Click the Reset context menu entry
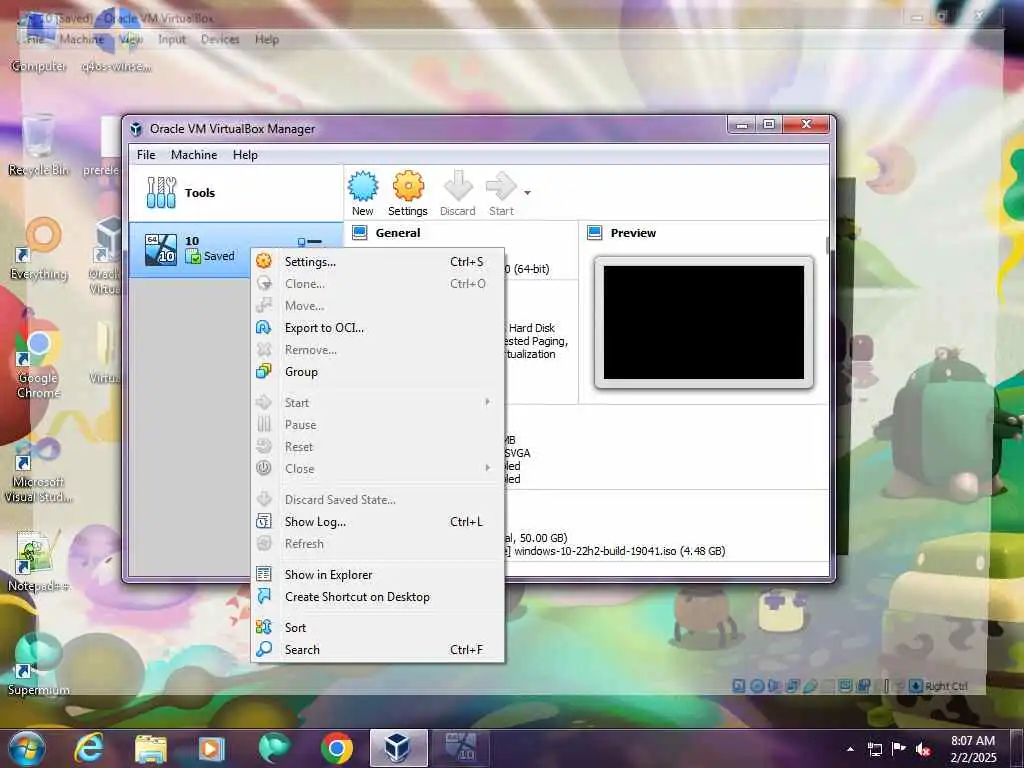The height and width of the screenshot is (768, 1024). [x=377, y=447]
